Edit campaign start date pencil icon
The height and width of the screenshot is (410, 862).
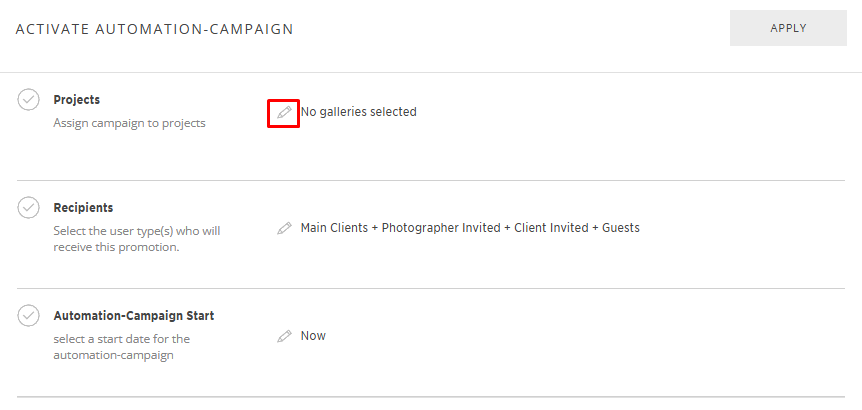(285, 336)
